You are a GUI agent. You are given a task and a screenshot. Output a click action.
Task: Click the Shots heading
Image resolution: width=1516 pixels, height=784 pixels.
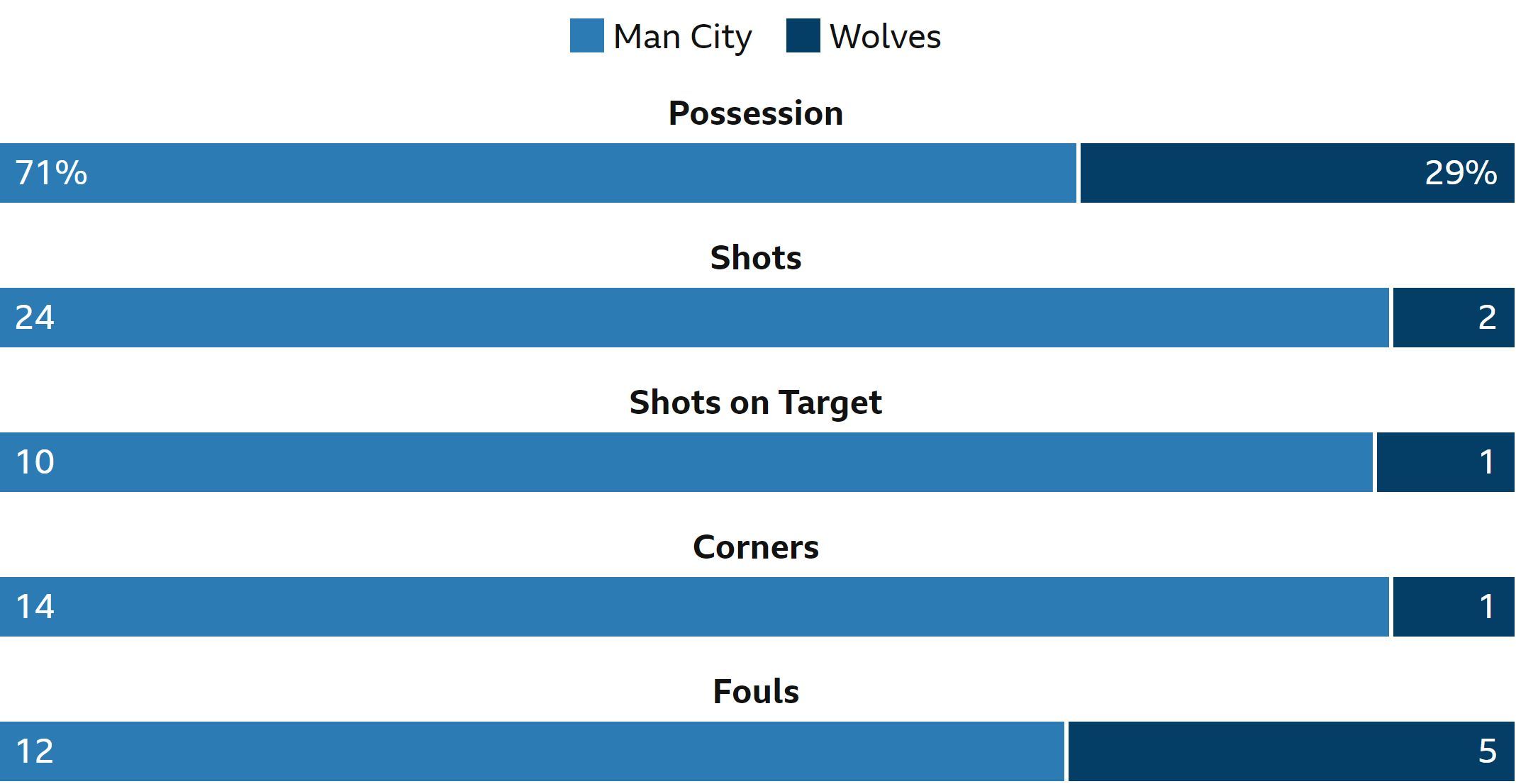click(x=756, y=258)
